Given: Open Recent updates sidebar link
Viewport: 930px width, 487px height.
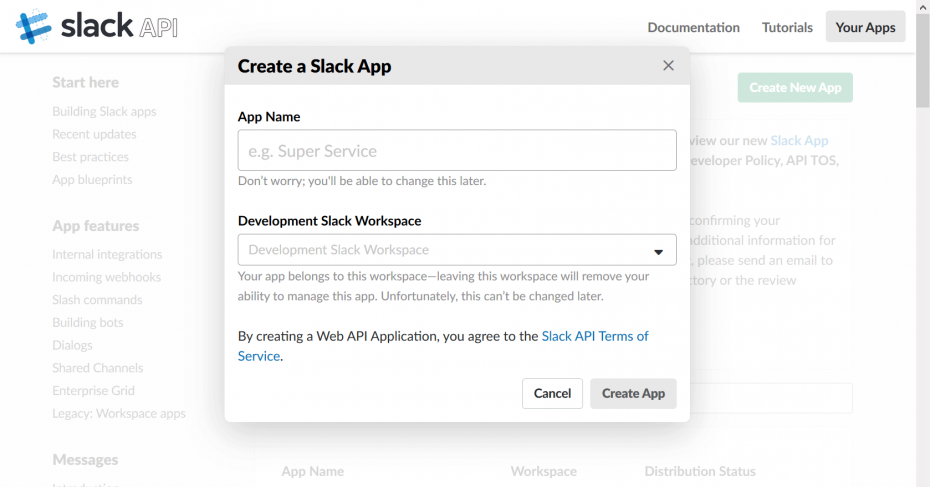Looking at the screenshot, I should (x=94, y=134).
